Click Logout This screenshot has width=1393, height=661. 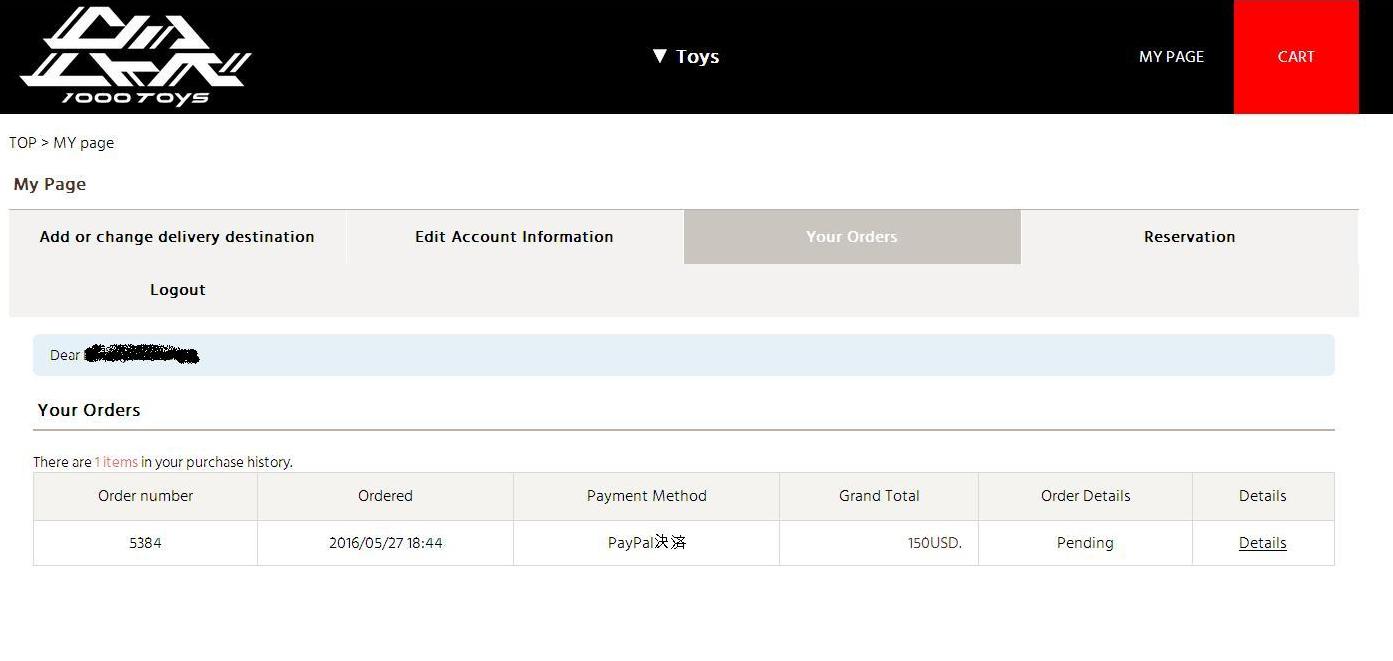point(178,290)
